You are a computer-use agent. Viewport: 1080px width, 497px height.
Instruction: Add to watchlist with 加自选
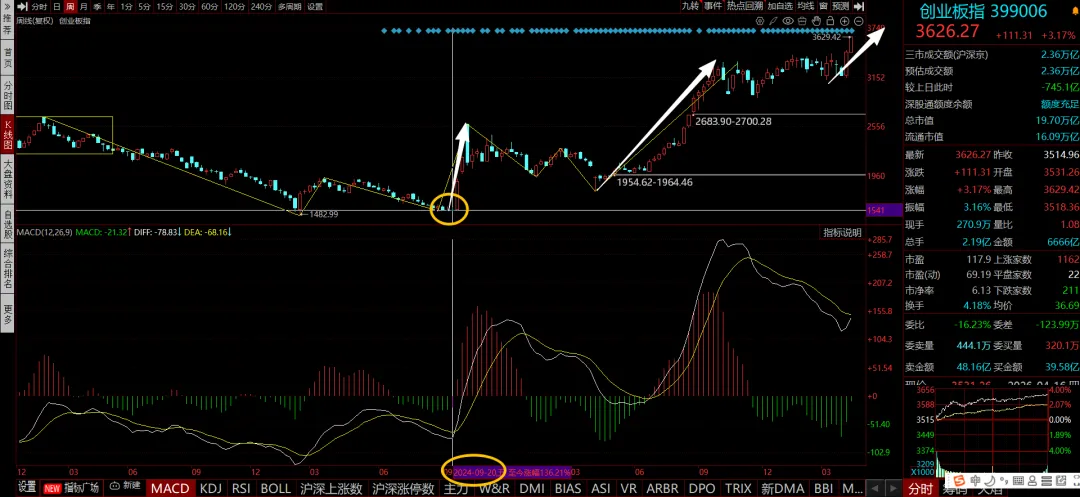click(780, 6)
